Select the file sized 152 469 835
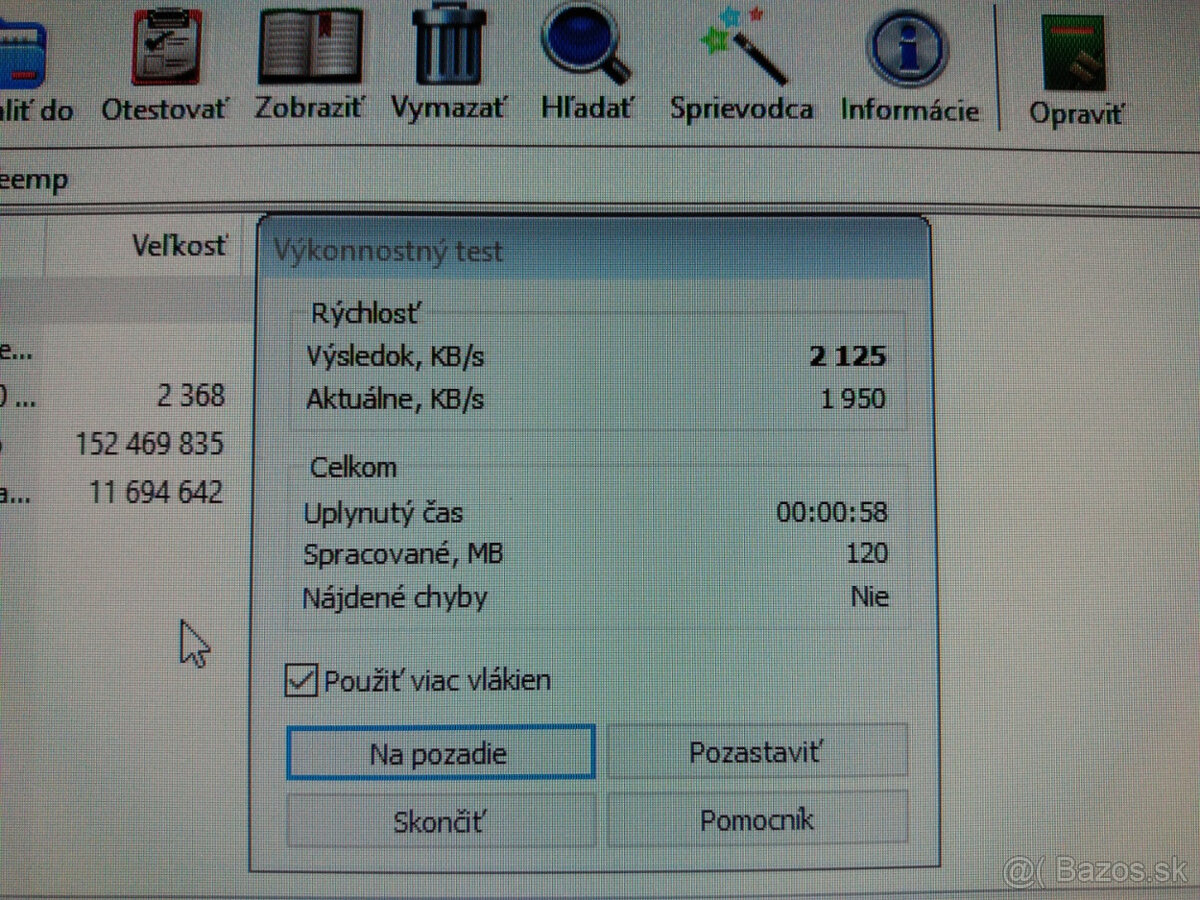The width and height of the screenshot is (1200, 900). [150, 444]
